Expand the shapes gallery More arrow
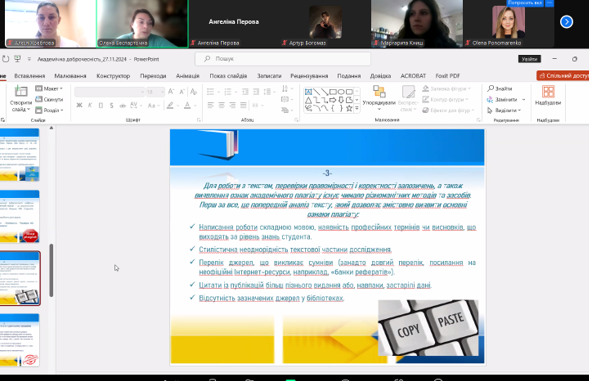Screen dimensions: 589x381 coord(357,108)
